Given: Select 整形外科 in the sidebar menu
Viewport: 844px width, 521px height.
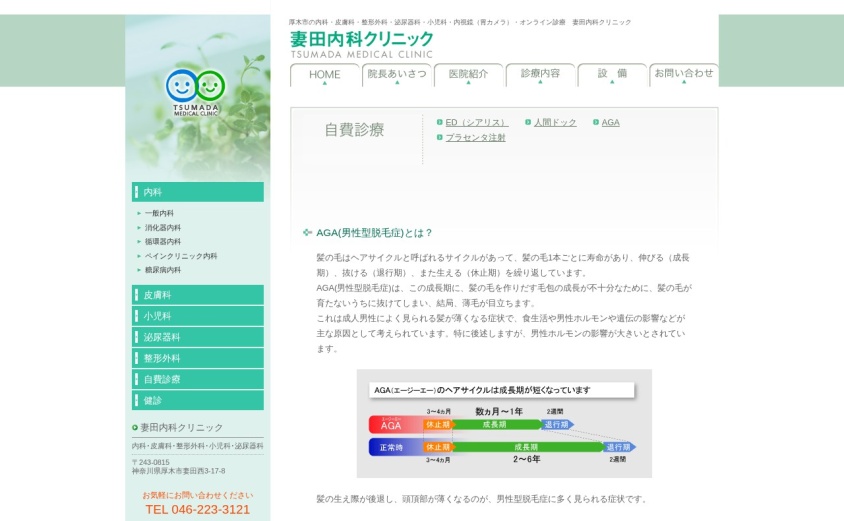Looking at the screenshot, I should coord(198,358).
